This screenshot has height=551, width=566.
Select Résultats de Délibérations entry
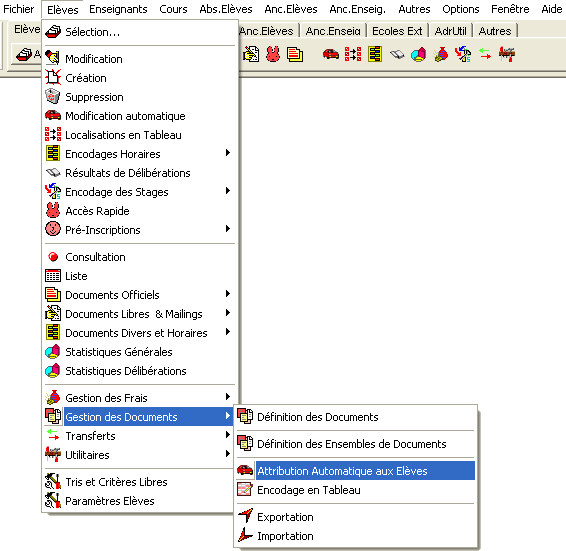pyautogui.click(x=139, y=173)
